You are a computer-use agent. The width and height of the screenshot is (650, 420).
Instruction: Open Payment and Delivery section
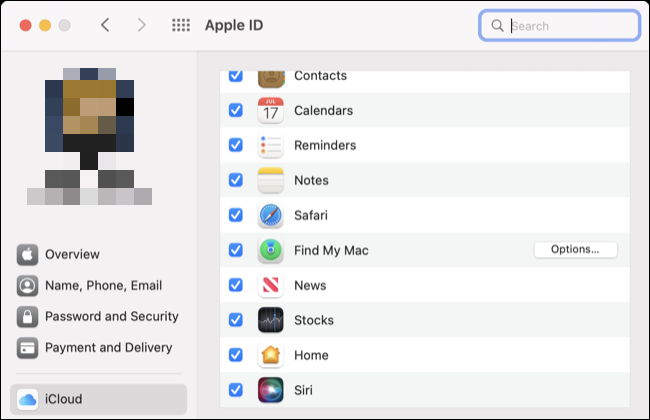coord(109,347)
